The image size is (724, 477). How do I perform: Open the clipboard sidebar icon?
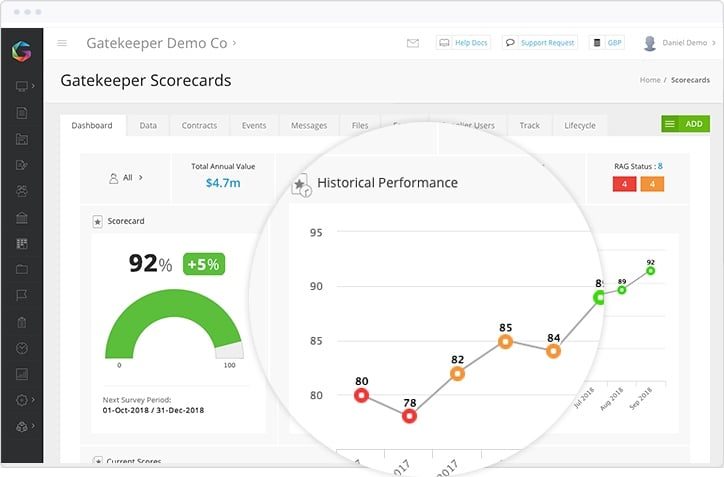point(22,322)
